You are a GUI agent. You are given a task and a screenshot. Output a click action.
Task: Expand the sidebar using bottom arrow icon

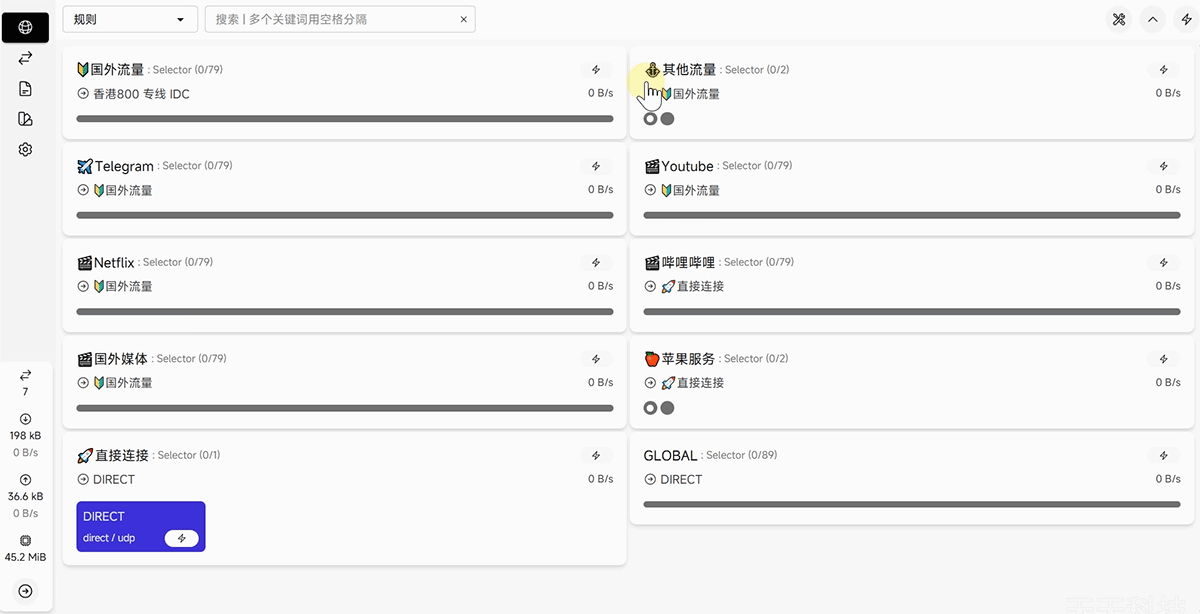point(25,591)
